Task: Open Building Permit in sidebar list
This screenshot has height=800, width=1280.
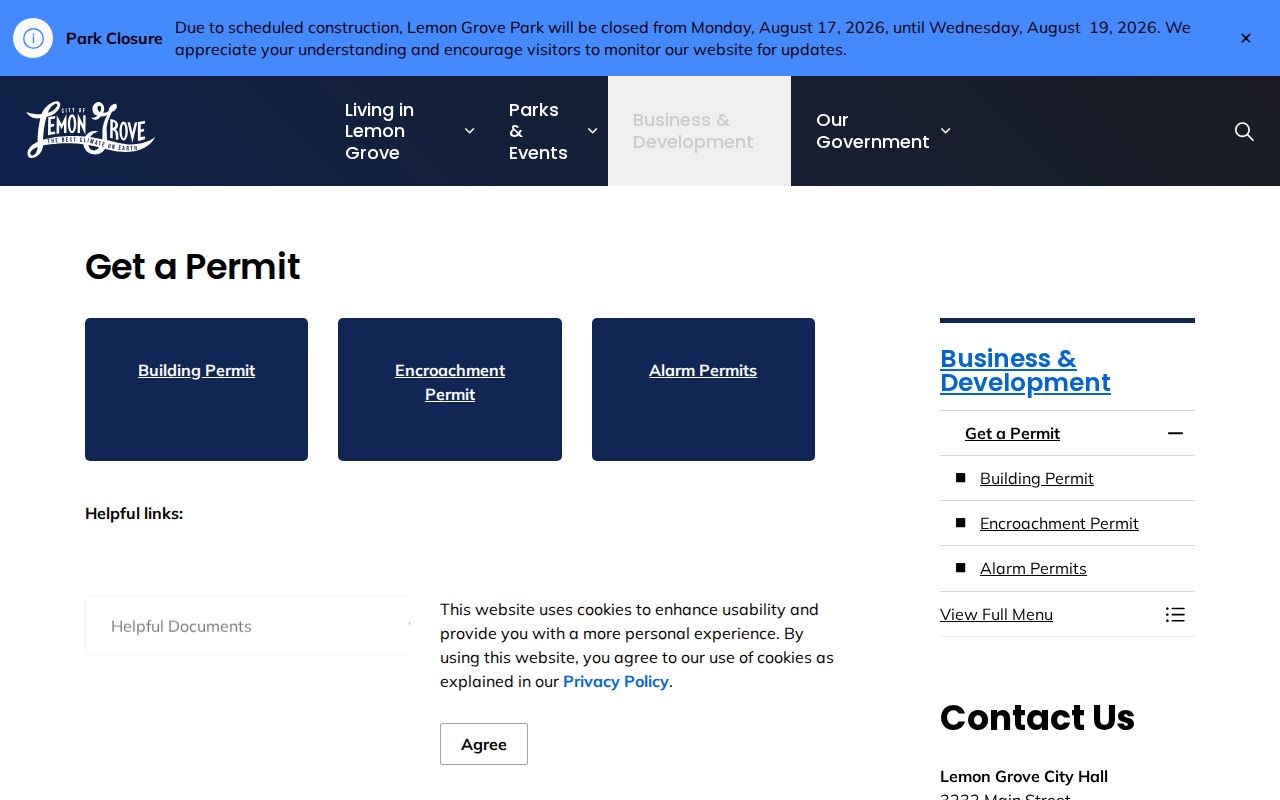Action: click(1037, 478)
